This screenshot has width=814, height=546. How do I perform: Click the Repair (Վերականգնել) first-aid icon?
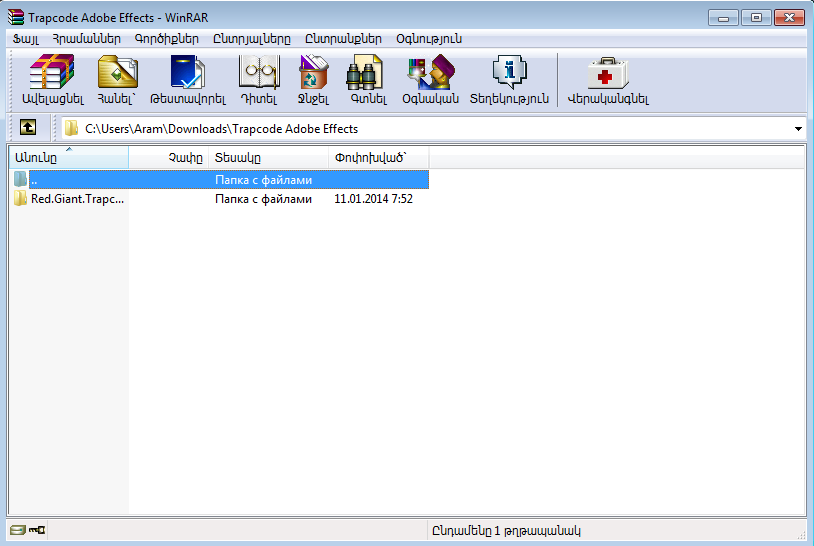point(608,73)
